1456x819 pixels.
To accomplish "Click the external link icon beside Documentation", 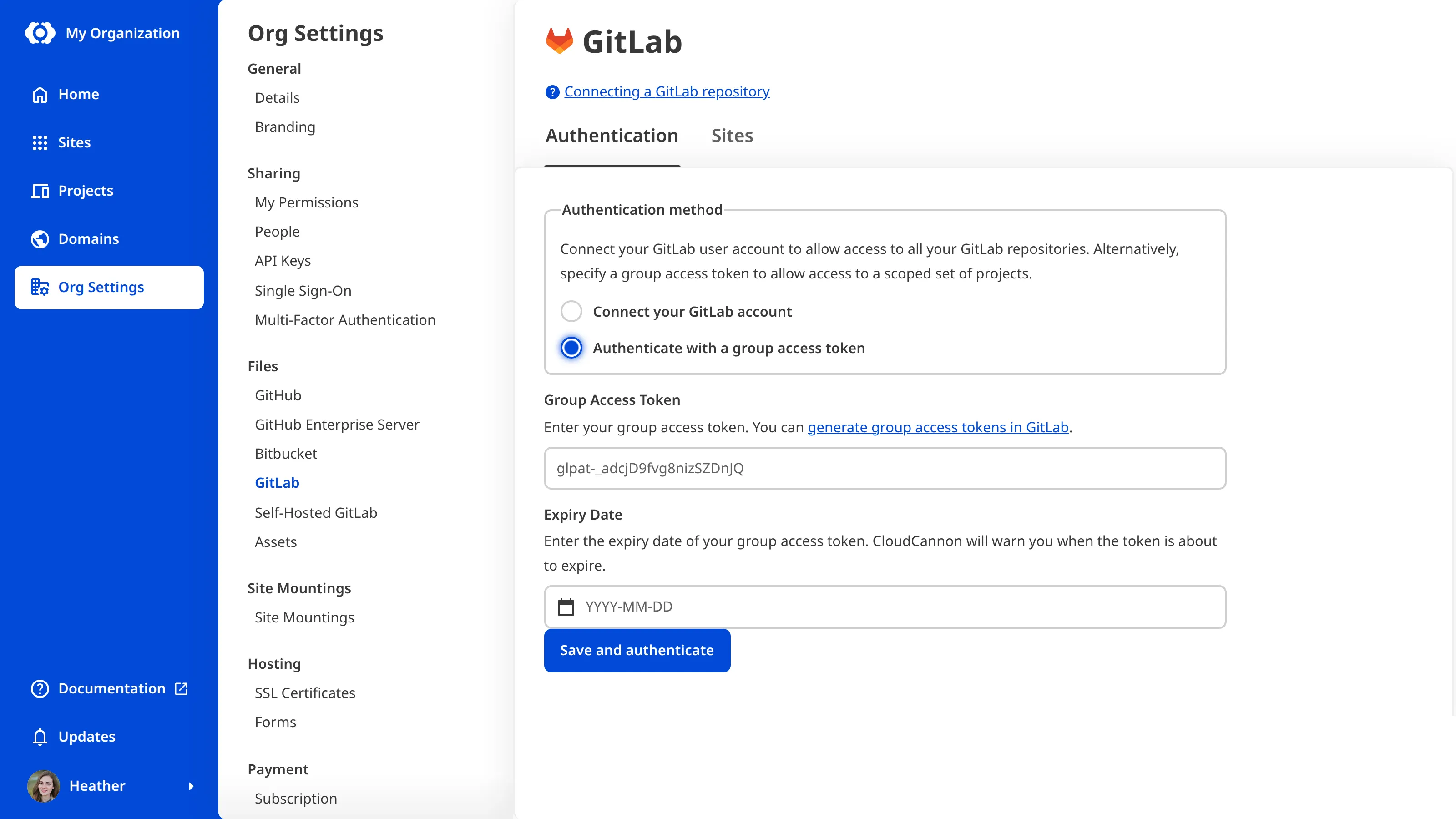I will coord(181,688).
